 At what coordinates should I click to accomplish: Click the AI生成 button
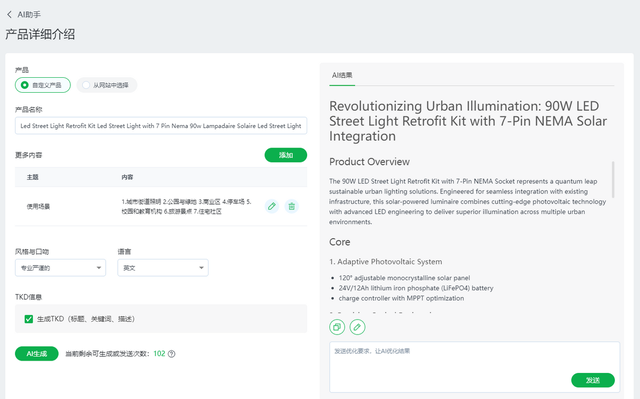tap(37, 354)
